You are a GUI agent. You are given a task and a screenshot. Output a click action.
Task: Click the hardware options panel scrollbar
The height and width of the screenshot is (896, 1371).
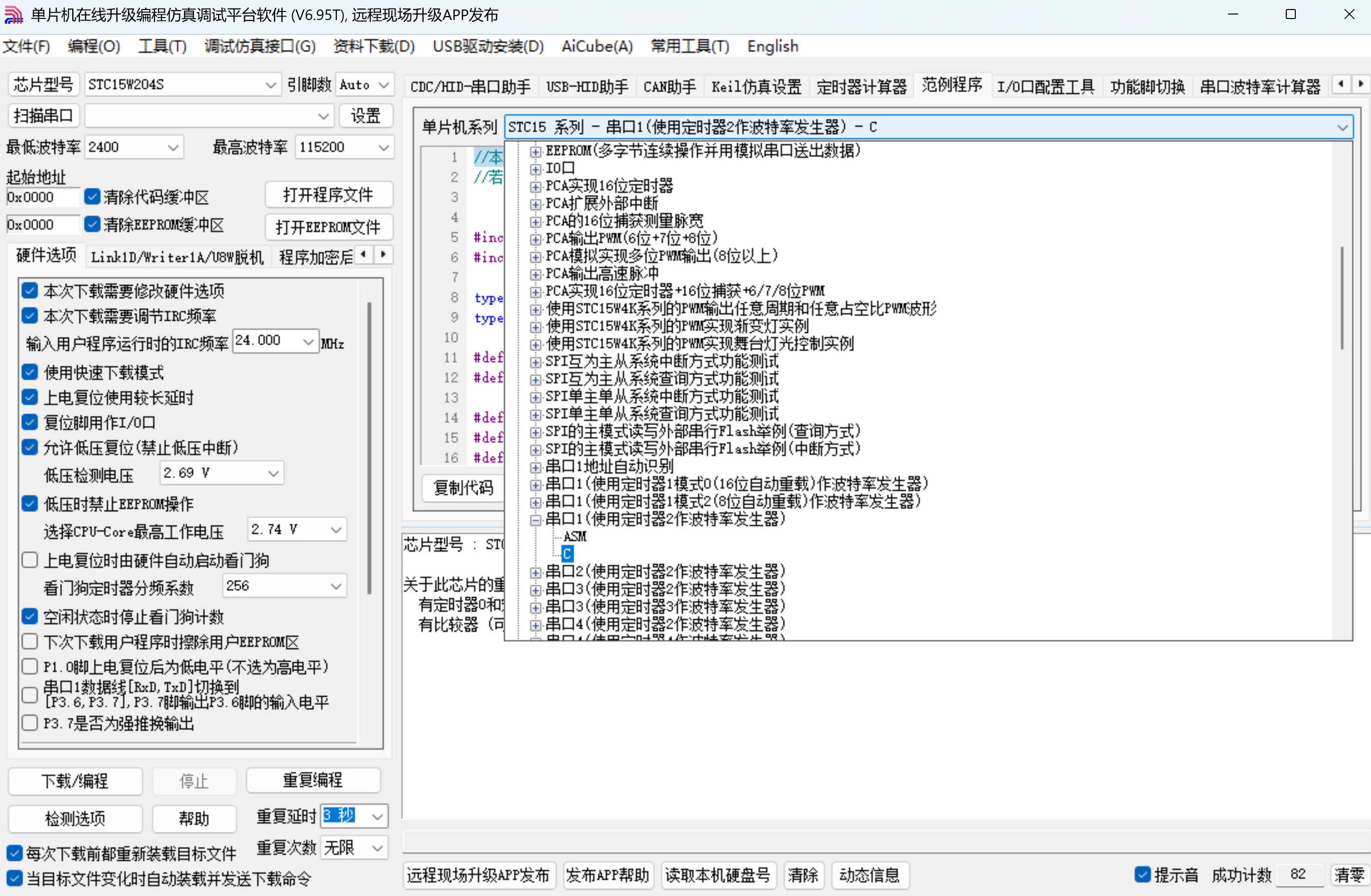369,448
